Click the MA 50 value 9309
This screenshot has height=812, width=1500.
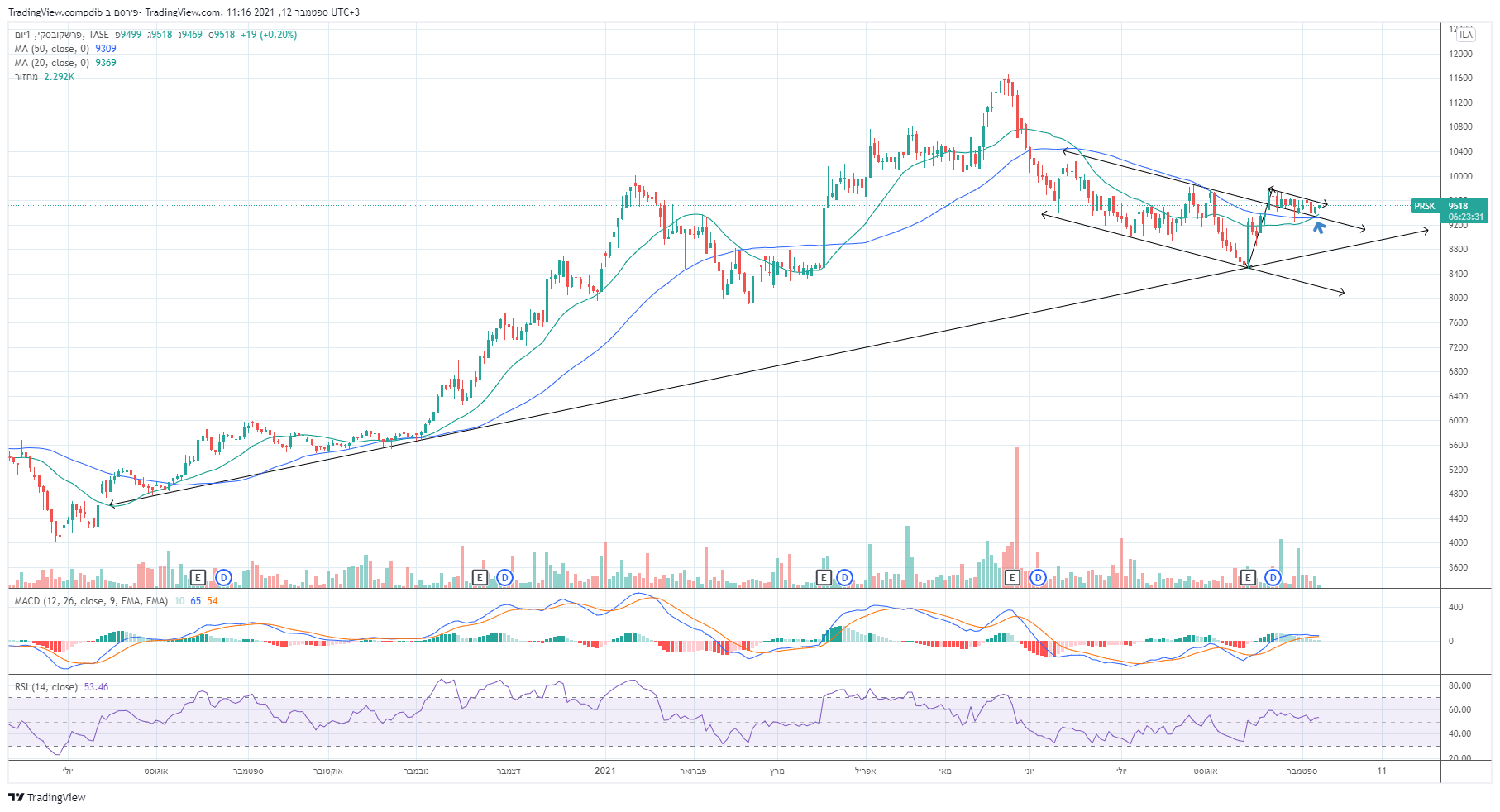click(106, 49)
